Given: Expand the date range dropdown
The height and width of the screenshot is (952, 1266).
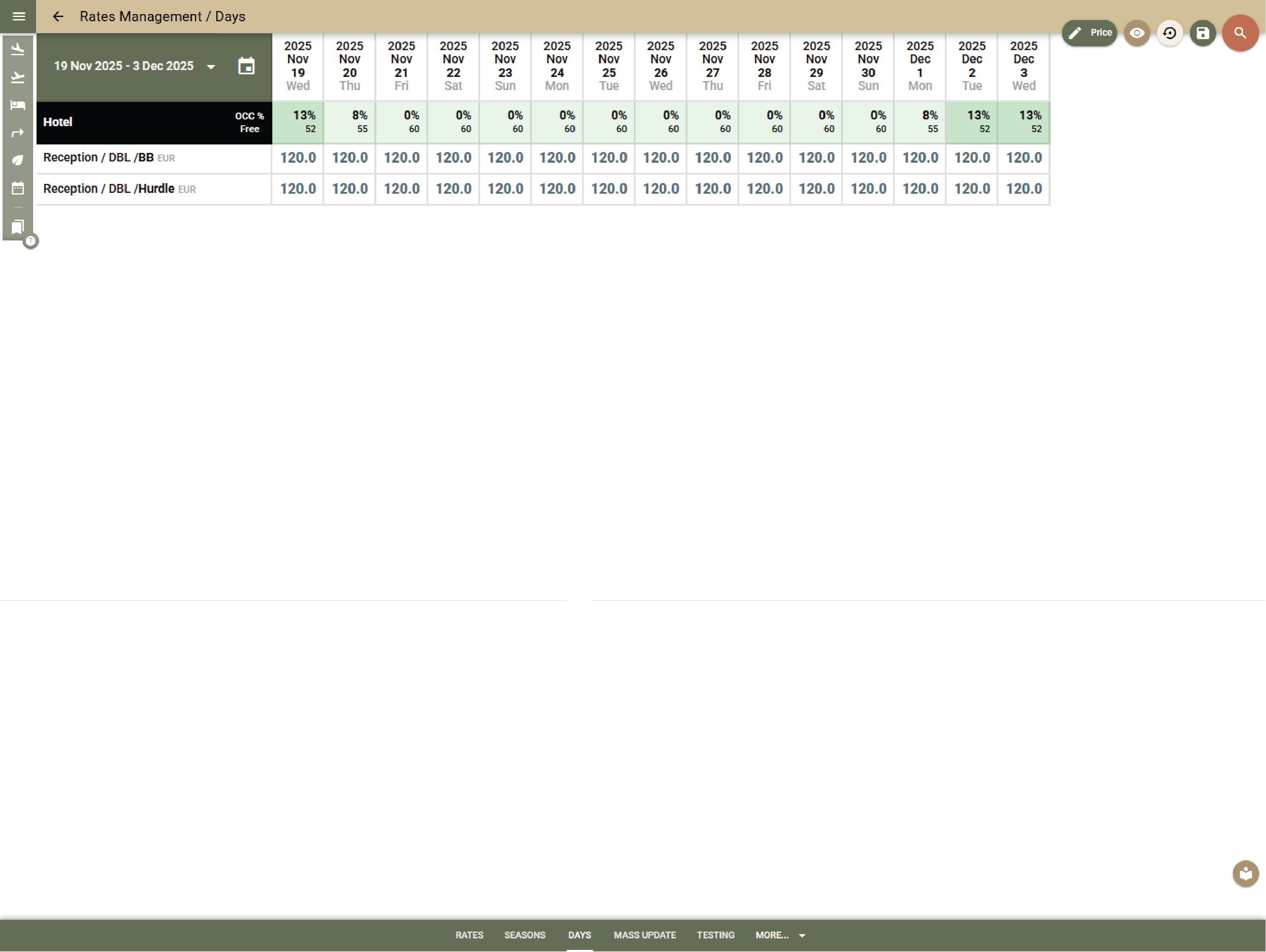Looking at the screenshot, I should (x=211, y=67).
